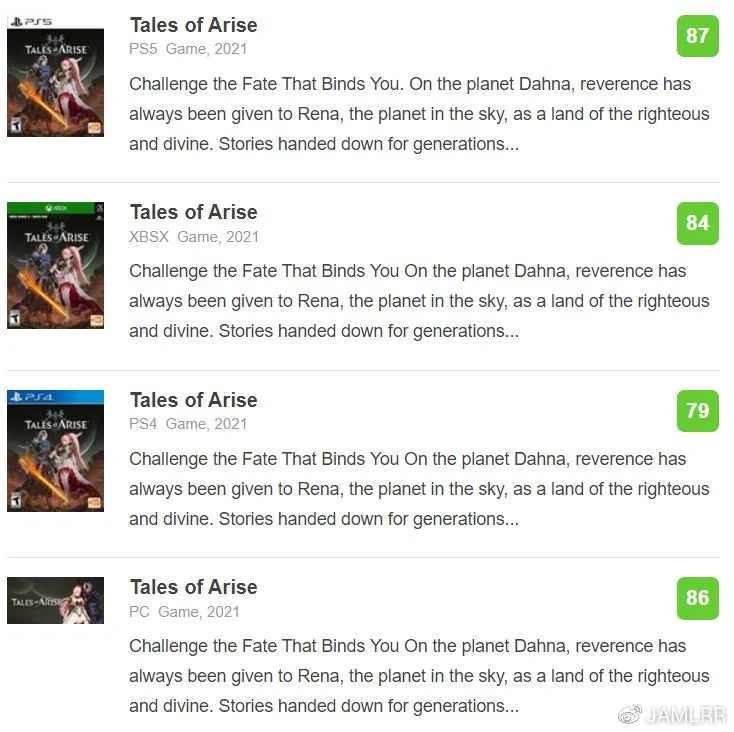
Task: Open the Xbox Tales of Arise cover thumbnail
Action: pyautogui.click(x=55, y=265)
